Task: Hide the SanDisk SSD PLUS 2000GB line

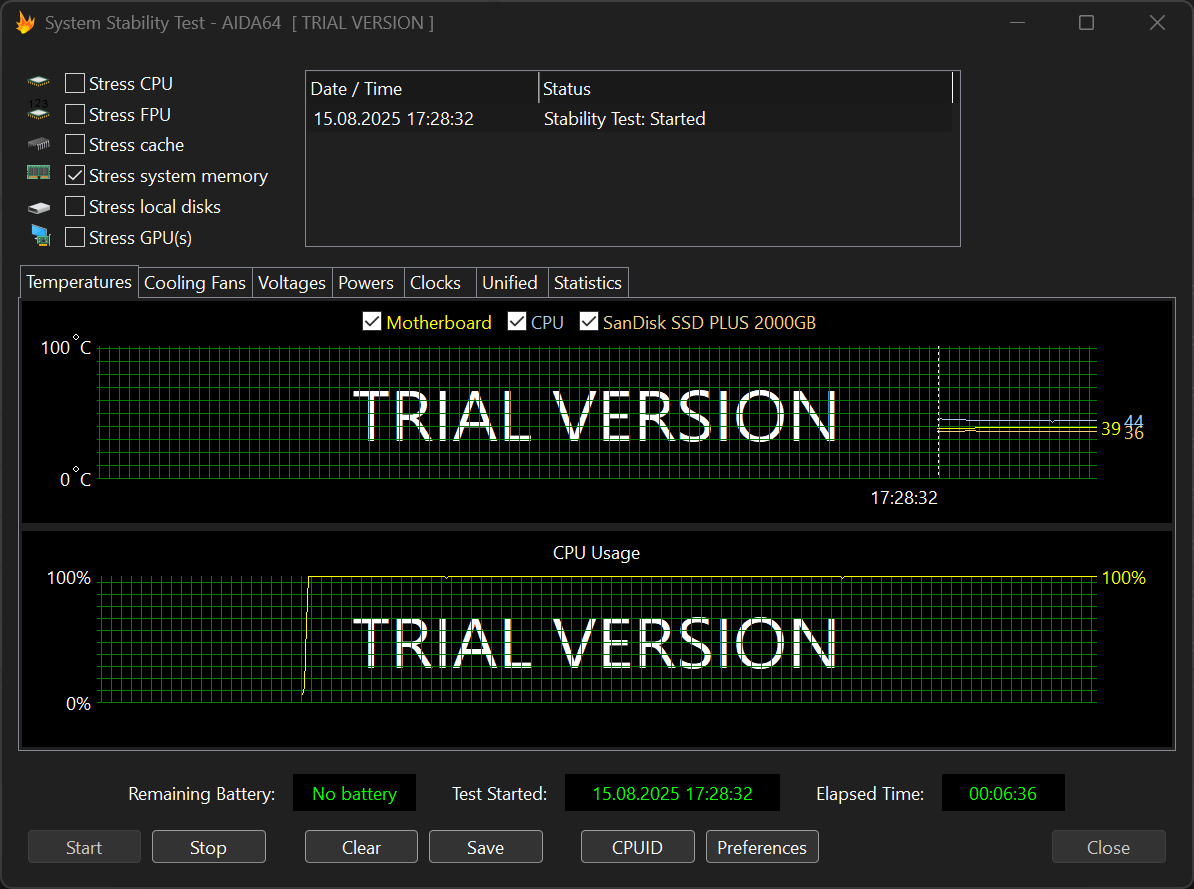Action: click(x=589, y=322)
